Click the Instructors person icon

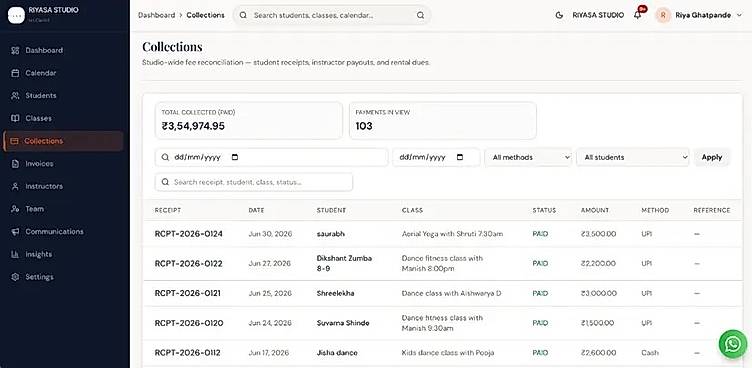click(15, 186)
